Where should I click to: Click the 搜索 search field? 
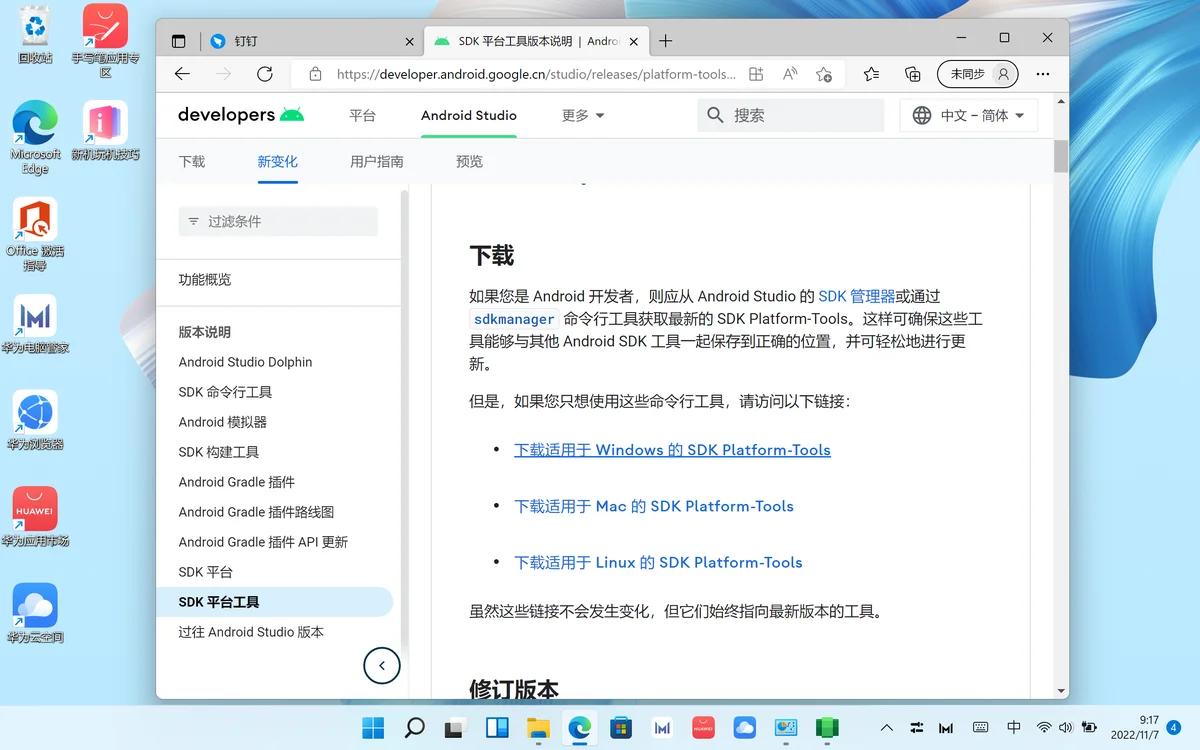(x=791, y=115)
